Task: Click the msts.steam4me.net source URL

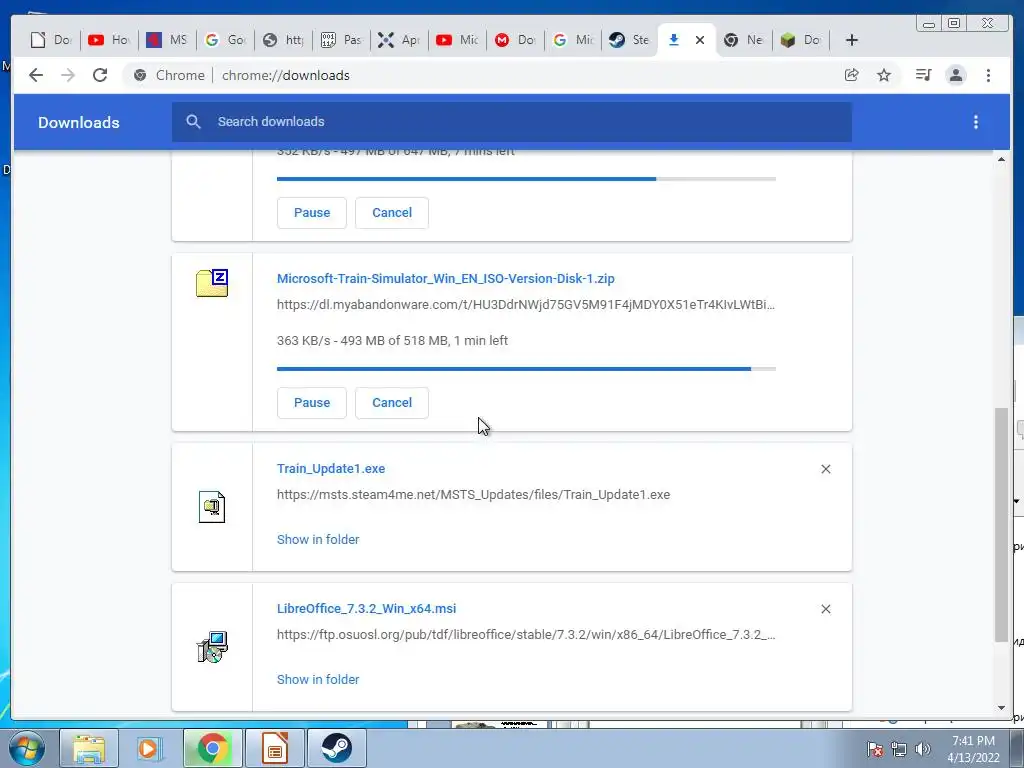Action: click(x=473, y=495)
